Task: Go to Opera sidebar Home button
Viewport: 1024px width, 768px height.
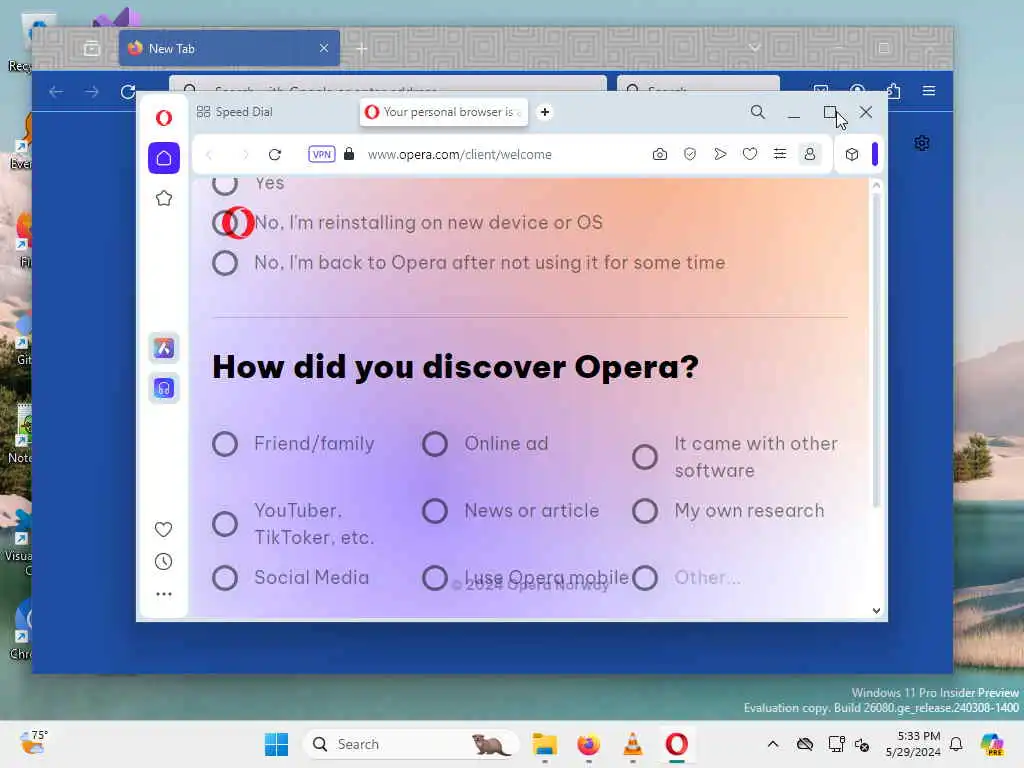Action: [x=163, y=158]
